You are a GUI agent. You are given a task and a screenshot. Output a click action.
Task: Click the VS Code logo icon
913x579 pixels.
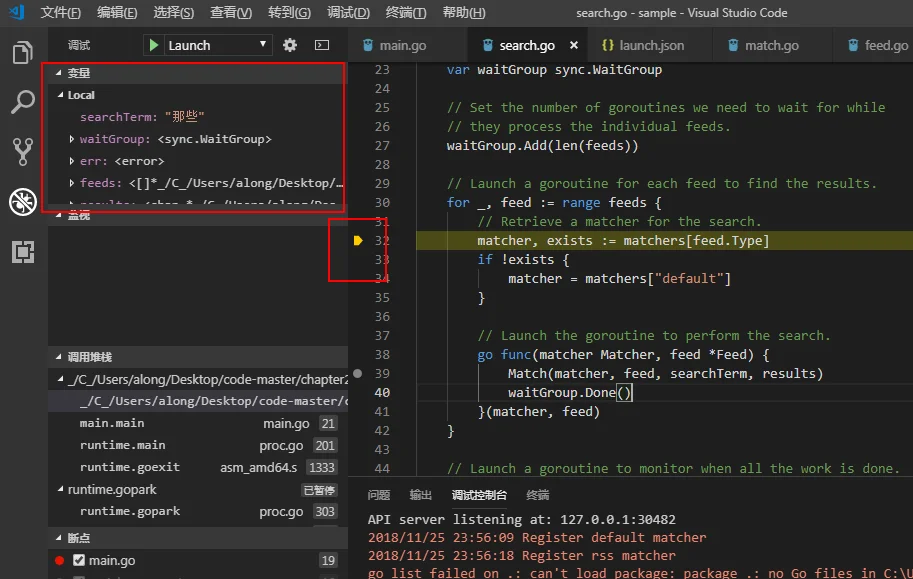pos(17,12)
